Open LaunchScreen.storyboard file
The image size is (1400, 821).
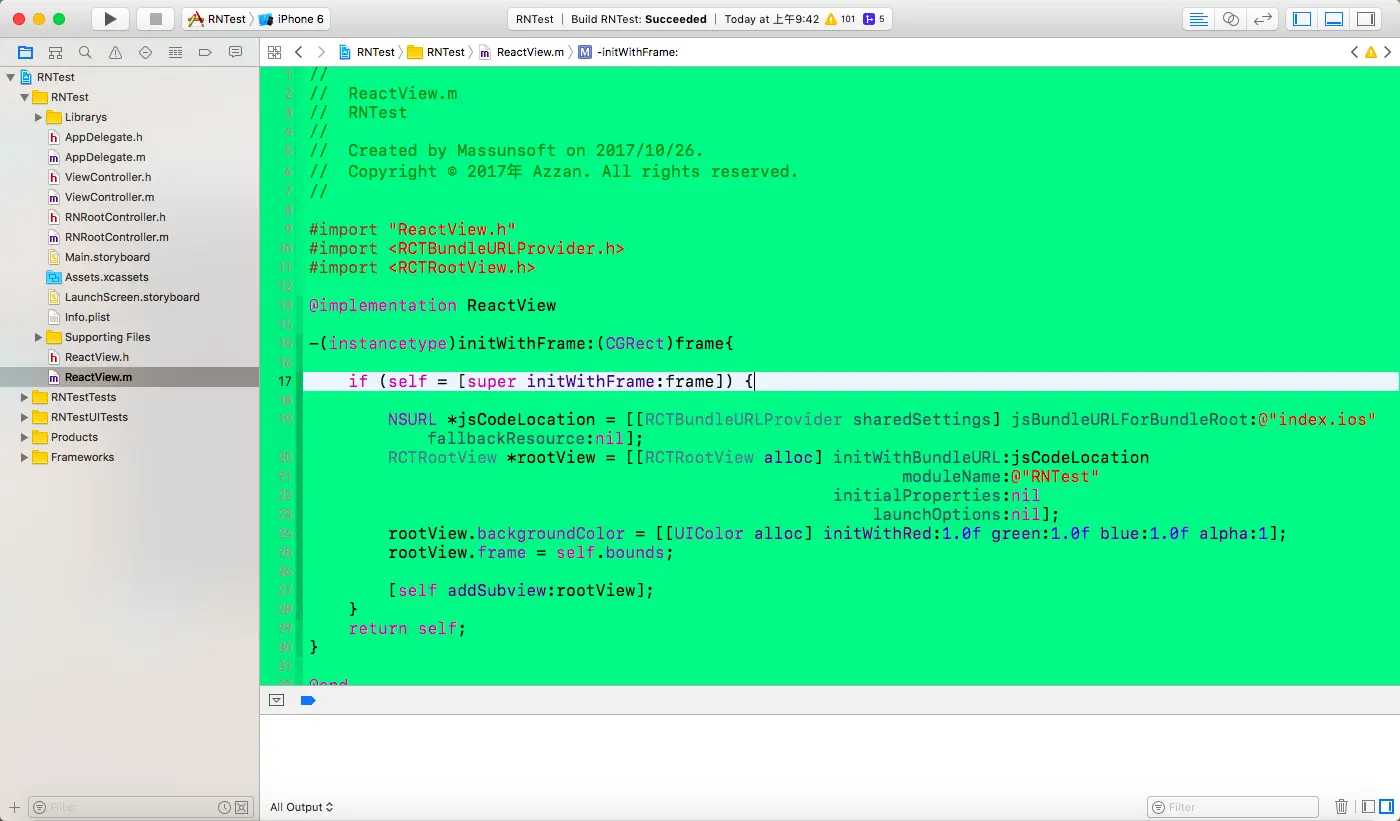click(132, 297)
